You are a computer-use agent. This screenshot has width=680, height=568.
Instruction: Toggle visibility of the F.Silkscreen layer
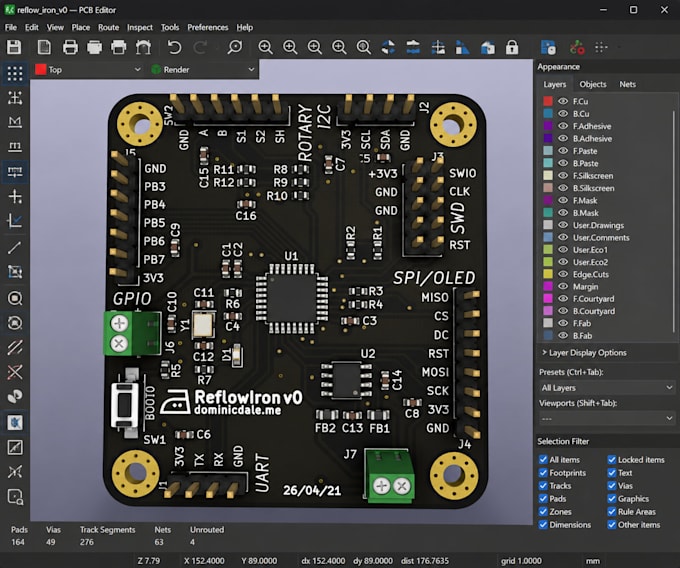point(563,176)
